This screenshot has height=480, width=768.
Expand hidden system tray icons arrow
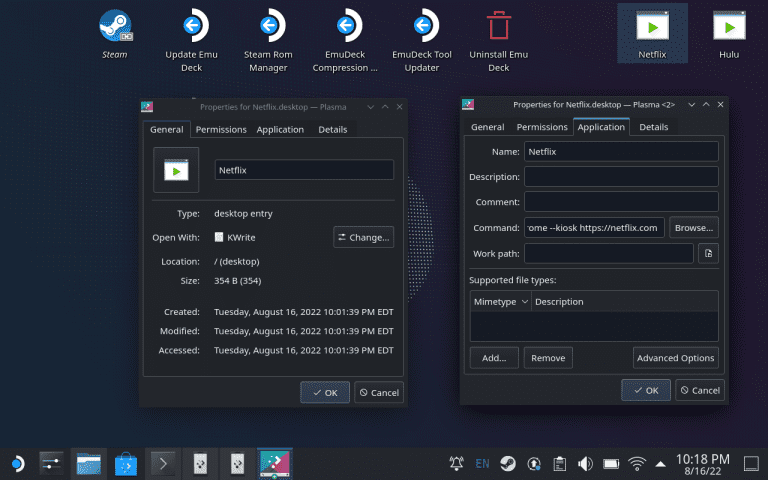(x=660, y=464)
